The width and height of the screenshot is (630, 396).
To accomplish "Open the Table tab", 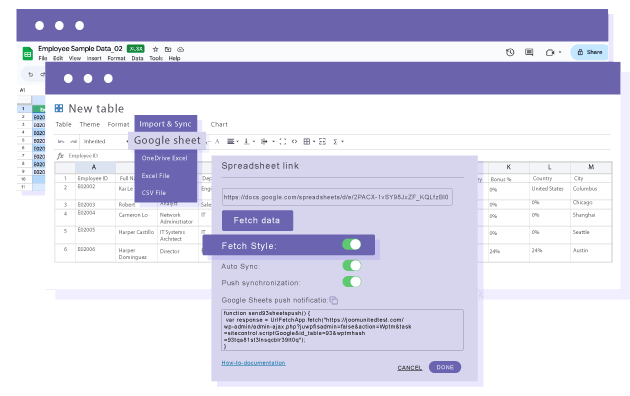I will (x=63, y=125).
